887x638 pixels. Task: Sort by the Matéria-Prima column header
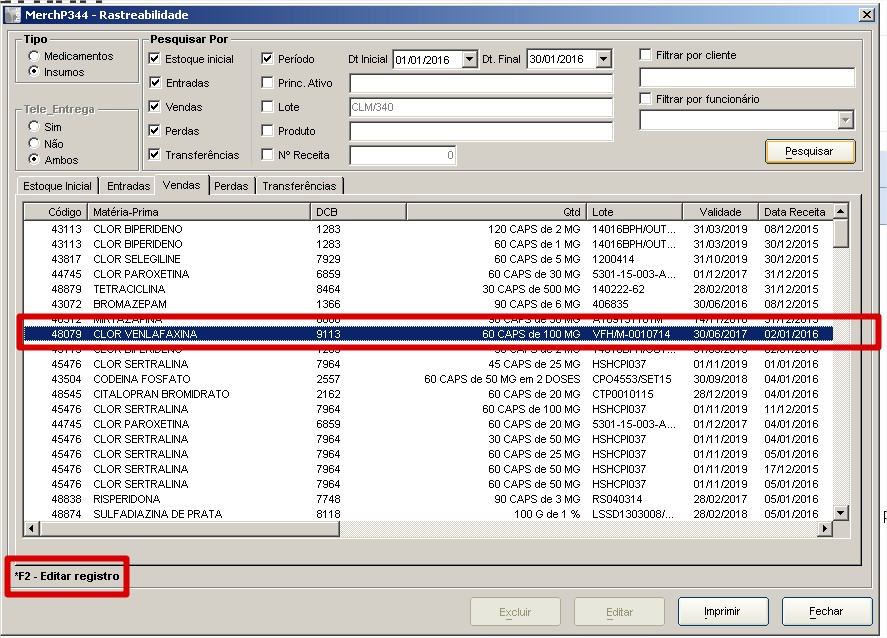(x=199, y=212)
